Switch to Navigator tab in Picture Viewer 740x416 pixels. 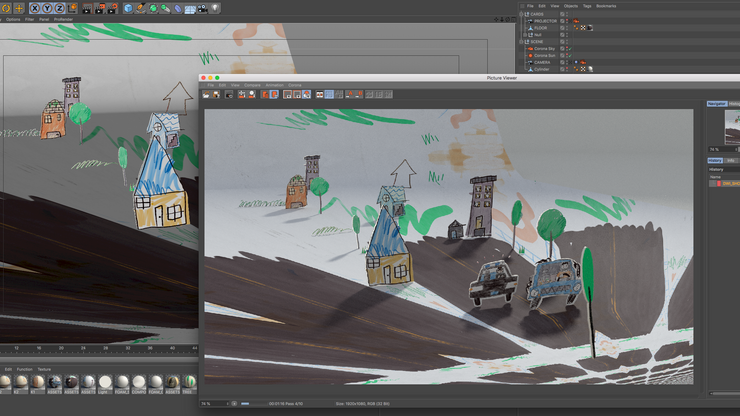click(716, 103)
